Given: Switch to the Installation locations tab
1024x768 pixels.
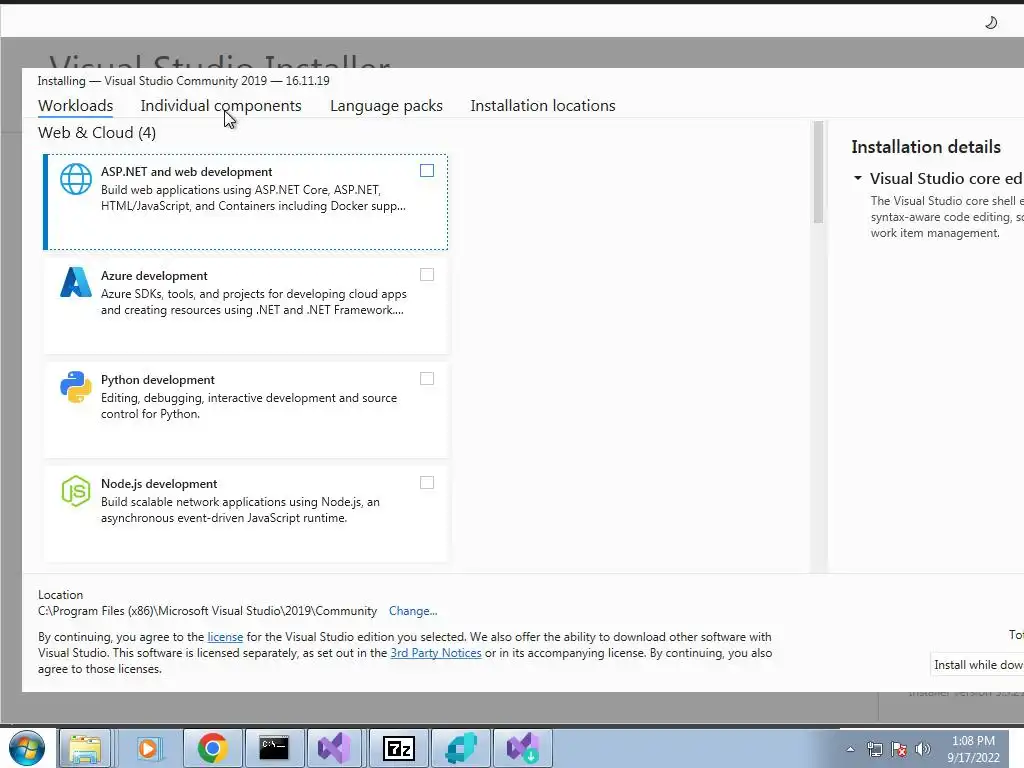Looking at the screenshot, I should 543,106.
